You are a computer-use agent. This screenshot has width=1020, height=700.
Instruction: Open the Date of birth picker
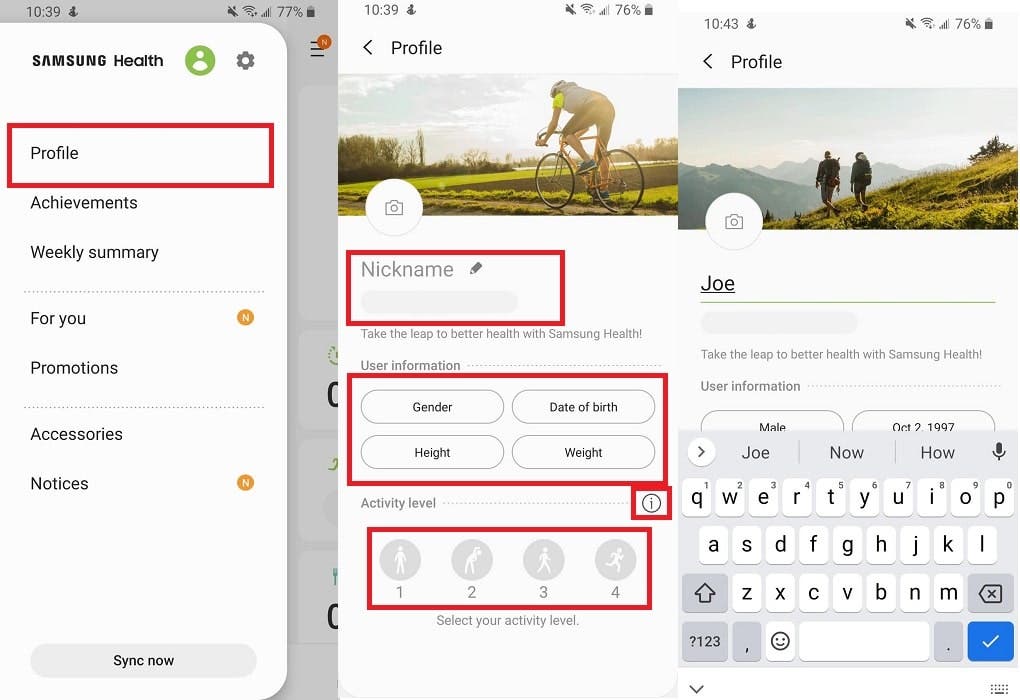[x=584, y=407]
